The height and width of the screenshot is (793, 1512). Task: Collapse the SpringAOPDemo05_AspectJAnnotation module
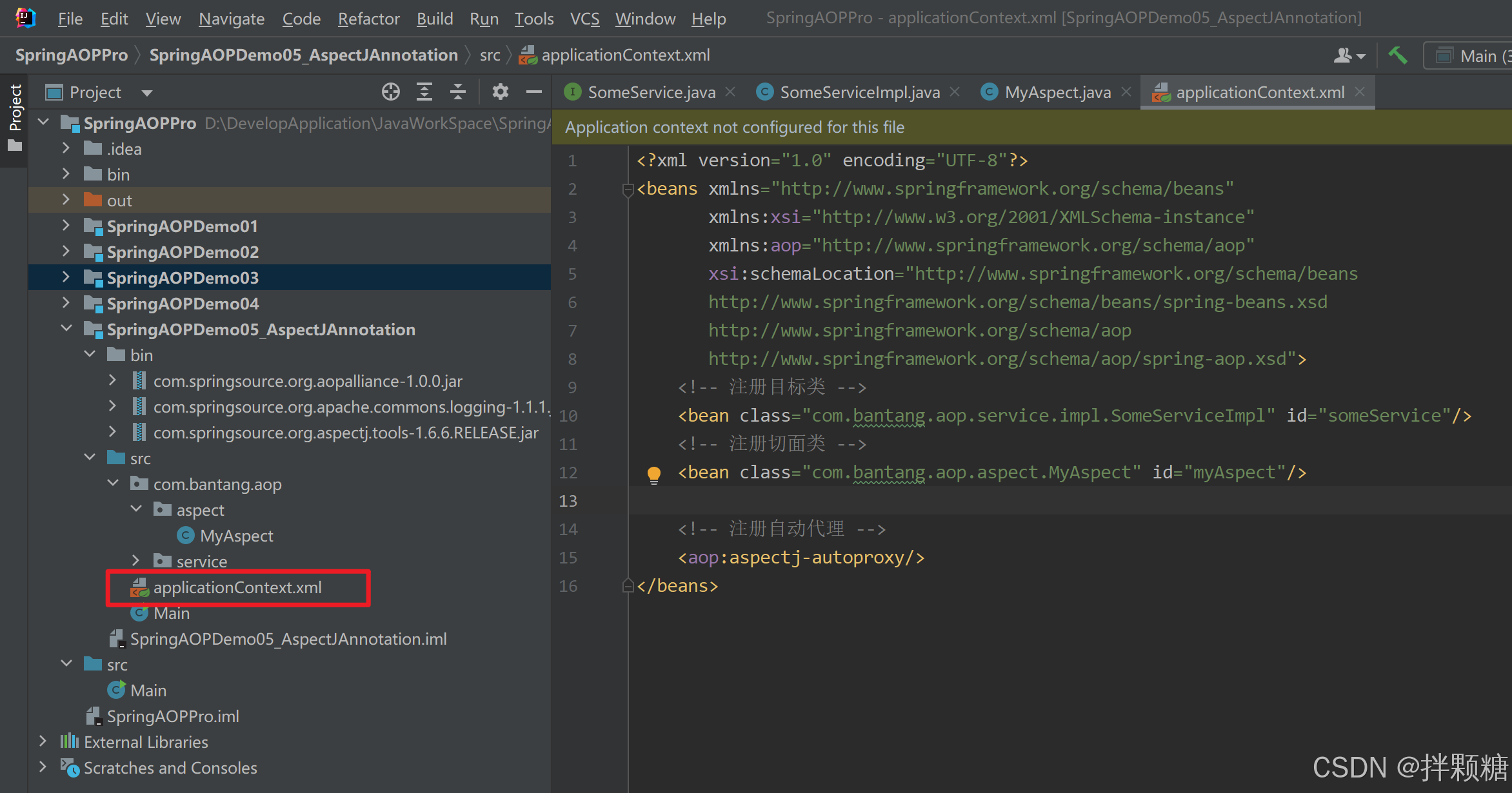66,329
